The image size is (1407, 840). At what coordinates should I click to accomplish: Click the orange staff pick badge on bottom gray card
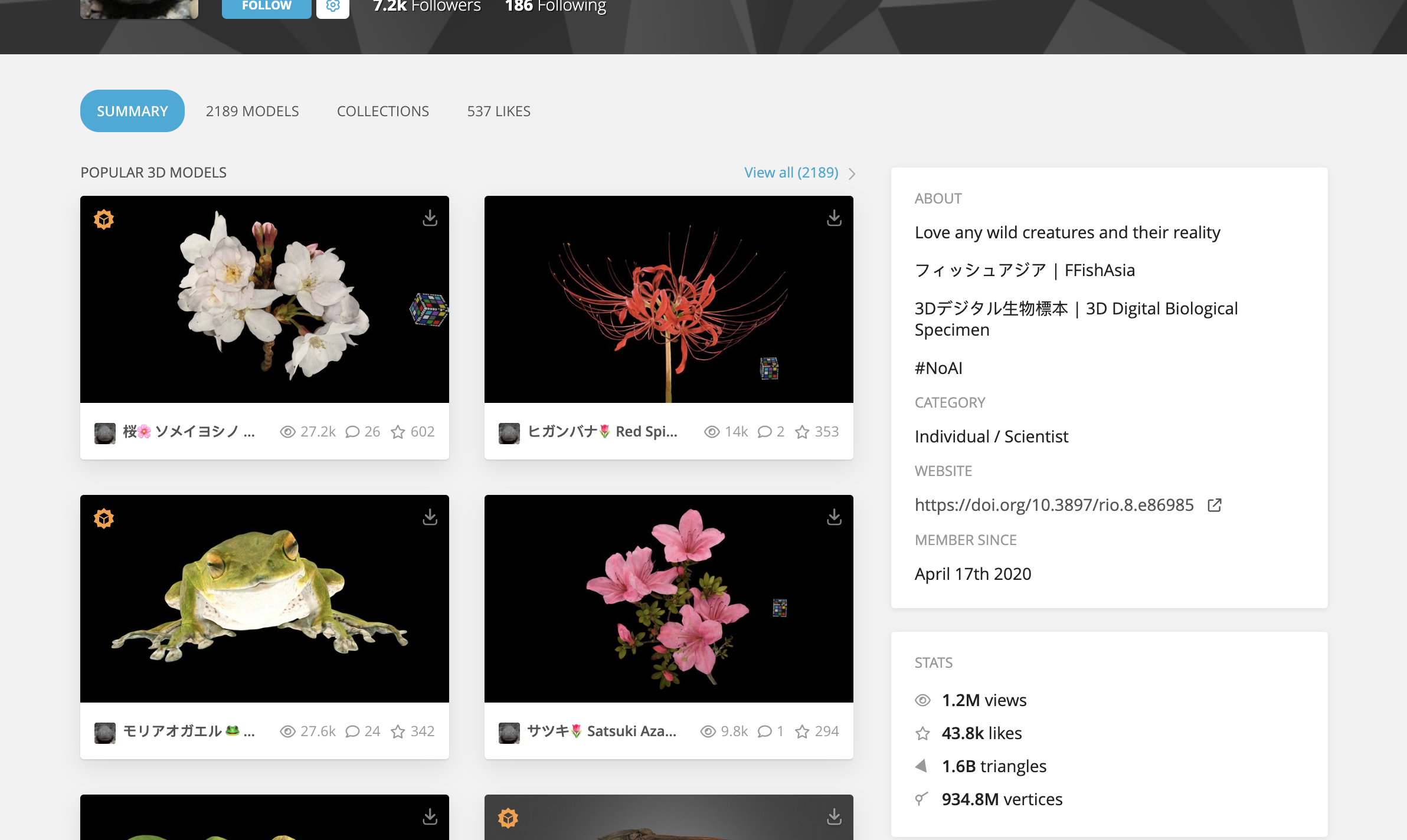point(508,818)
